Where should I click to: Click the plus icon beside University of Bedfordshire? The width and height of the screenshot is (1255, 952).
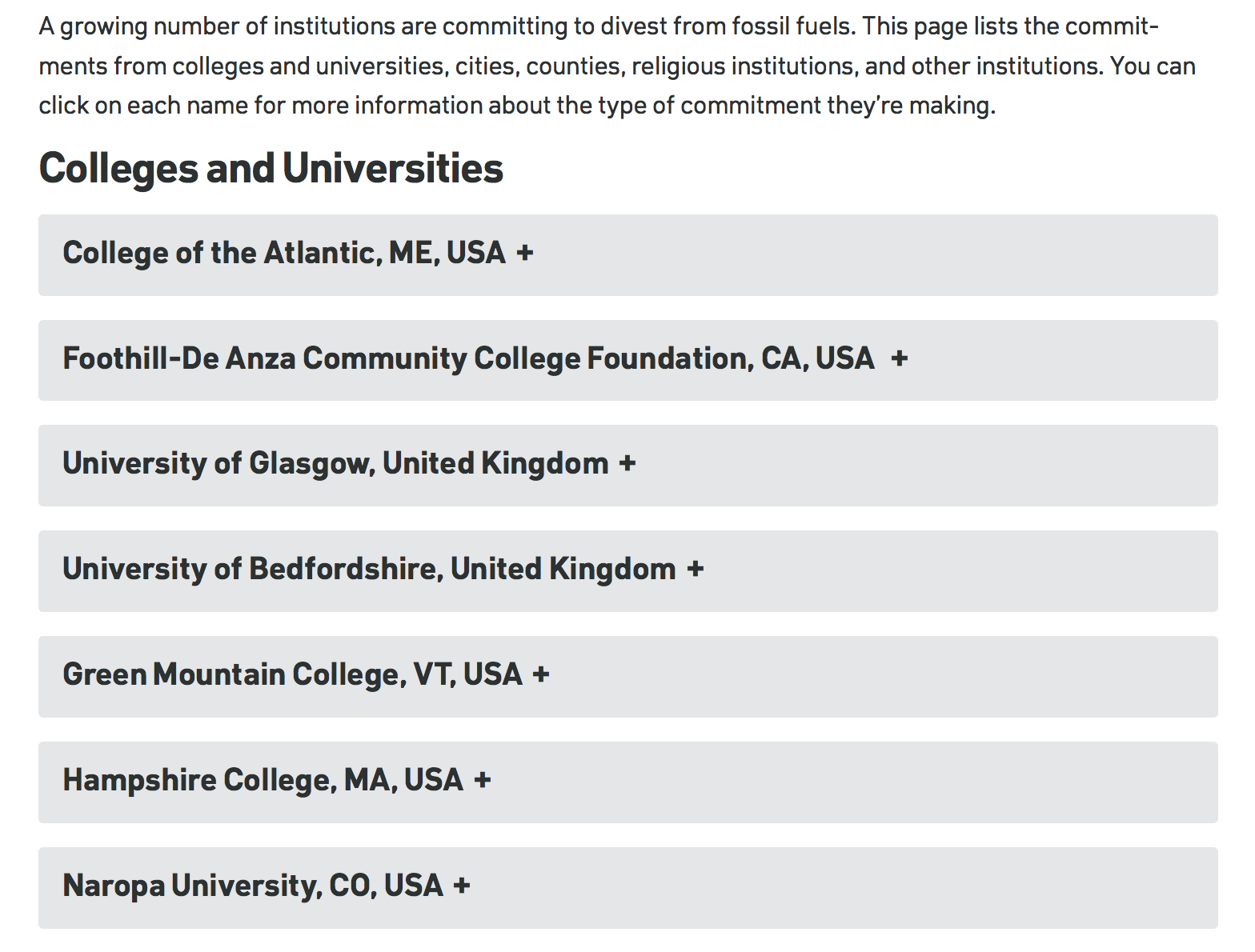point(696,570)
